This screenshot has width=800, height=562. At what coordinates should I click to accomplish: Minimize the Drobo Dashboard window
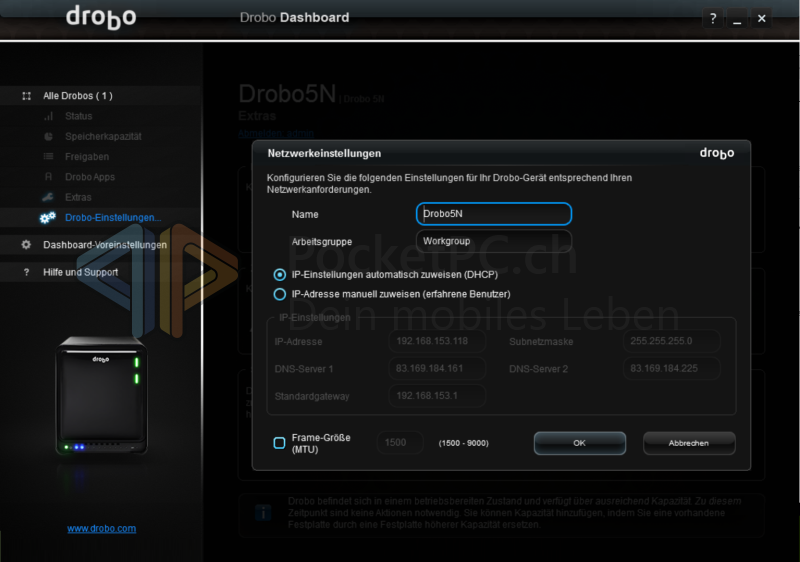pyautogui.click(x=737, y=19)
